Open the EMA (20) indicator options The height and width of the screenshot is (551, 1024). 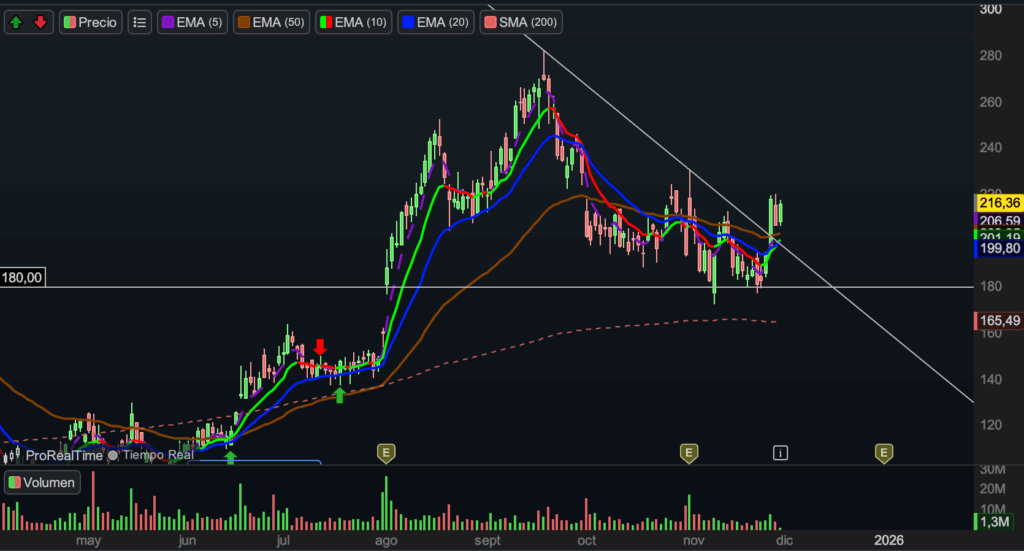click(436, 21)
